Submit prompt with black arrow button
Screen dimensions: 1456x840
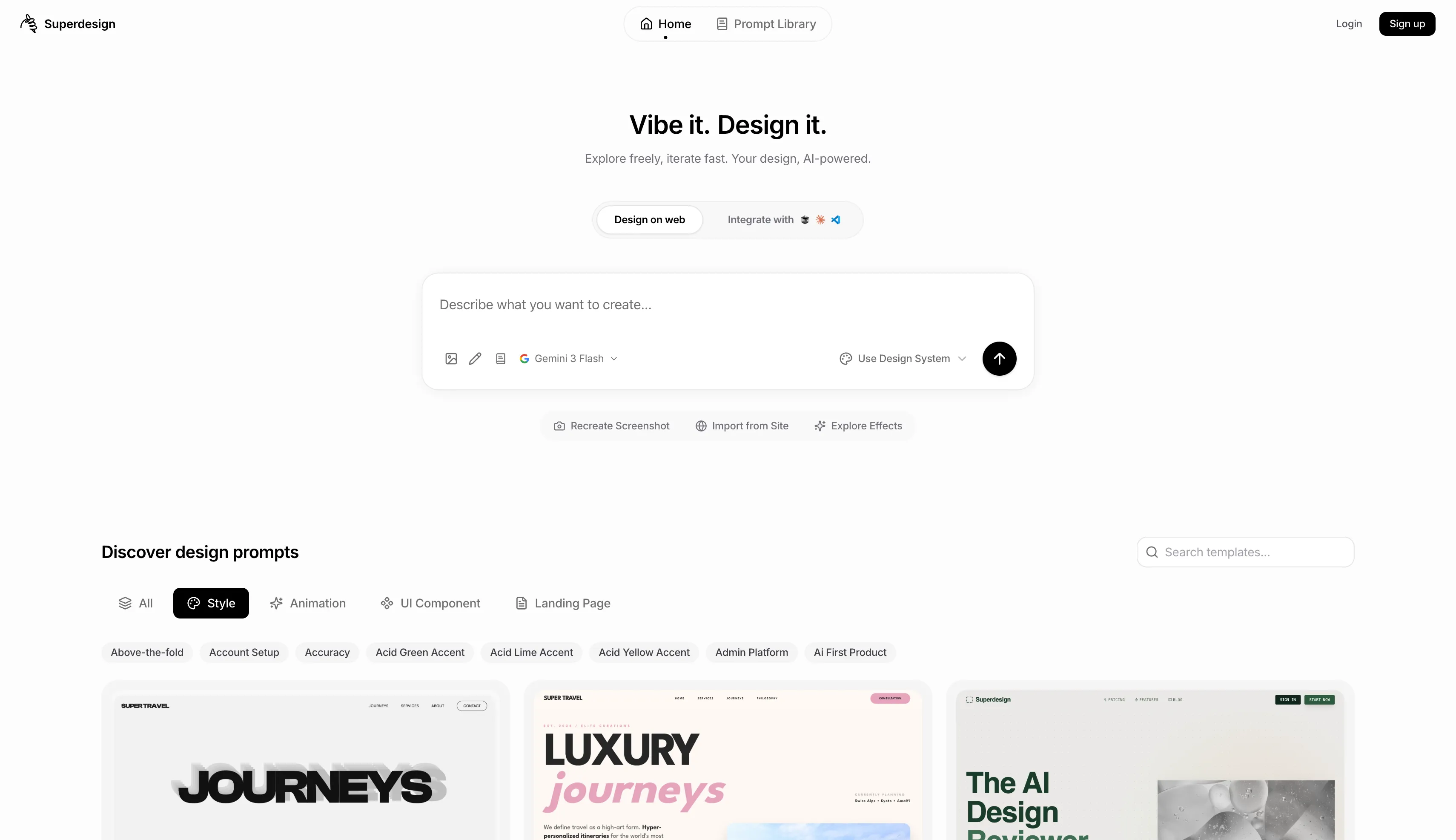click(999, 359)
